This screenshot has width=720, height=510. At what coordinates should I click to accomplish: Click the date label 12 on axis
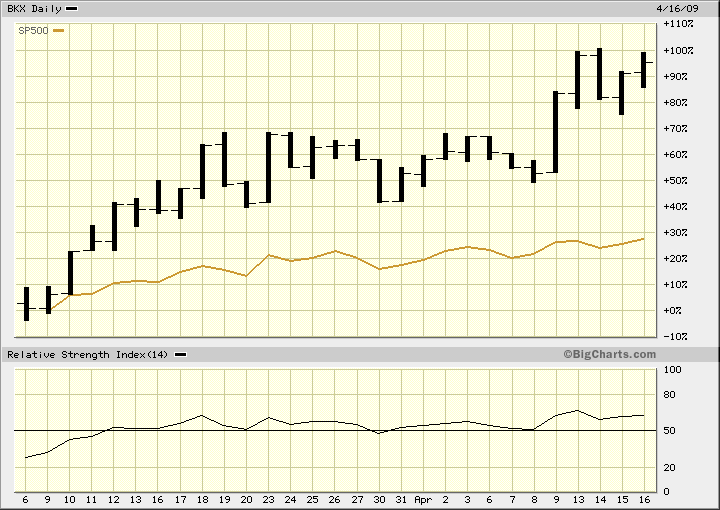(x=114, y=499)
